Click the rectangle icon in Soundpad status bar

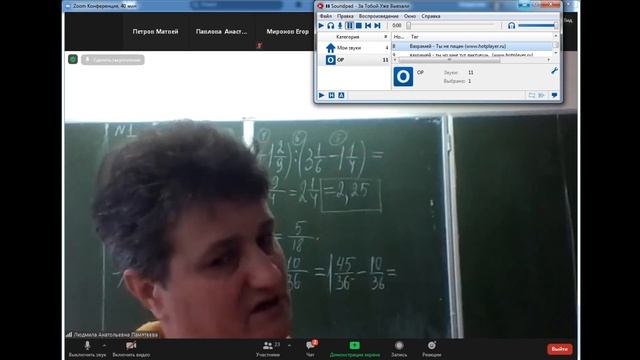[531, 95]
